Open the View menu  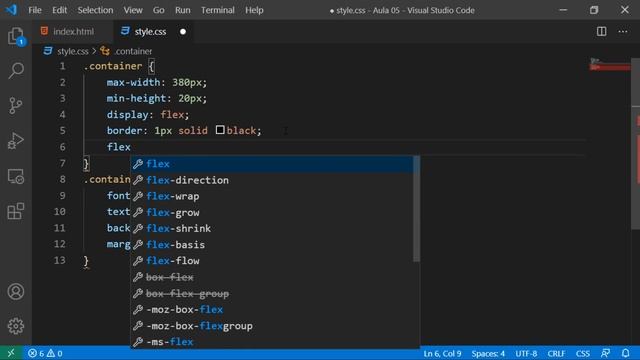point(133,10)
